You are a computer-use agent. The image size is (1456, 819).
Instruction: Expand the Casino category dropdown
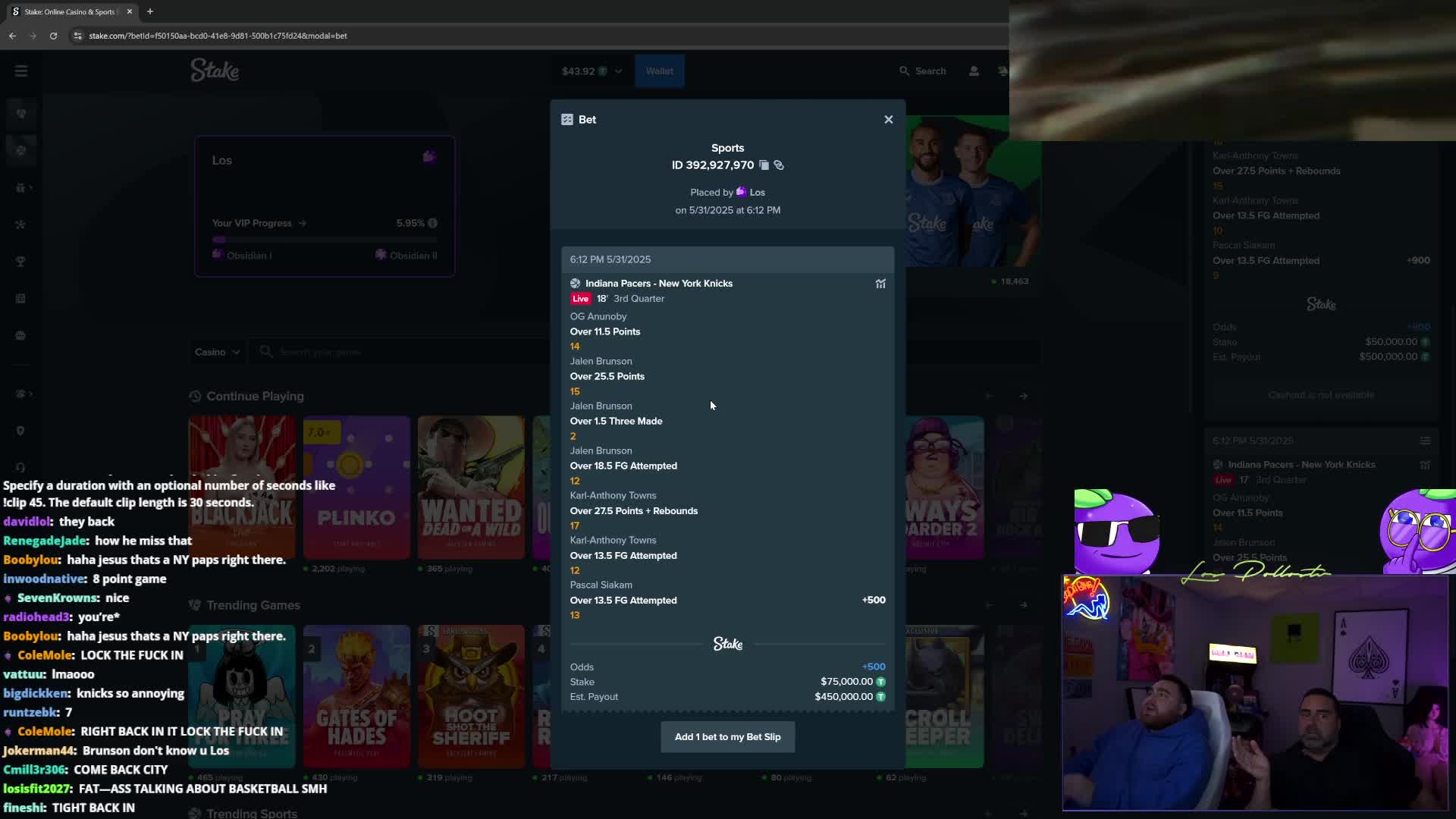click(217, 352)
